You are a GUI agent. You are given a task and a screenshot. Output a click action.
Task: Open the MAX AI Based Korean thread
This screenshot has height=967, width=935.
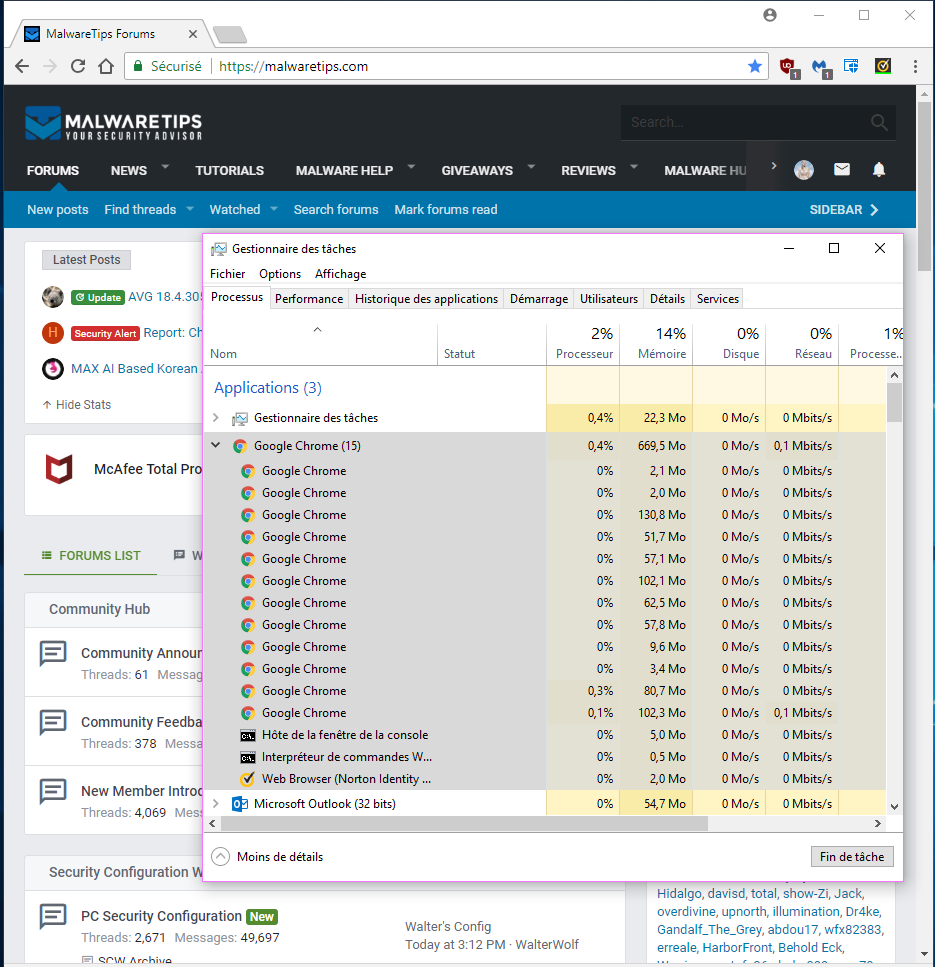coord(136,368)
